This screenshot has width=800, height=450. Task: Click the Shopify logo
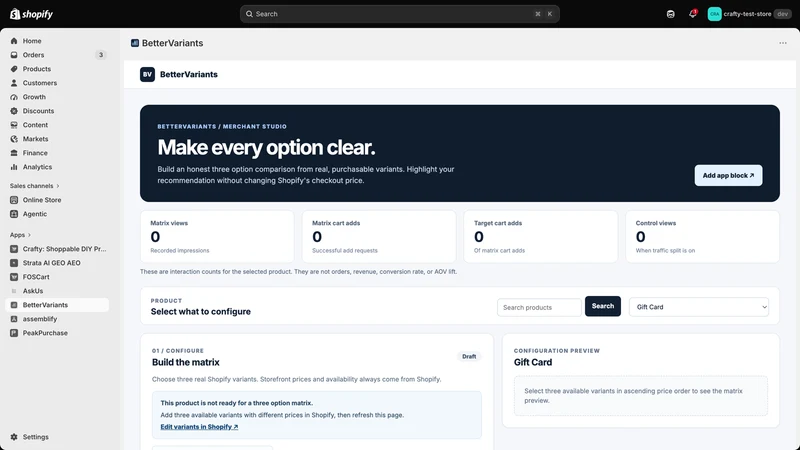[32, 14]
